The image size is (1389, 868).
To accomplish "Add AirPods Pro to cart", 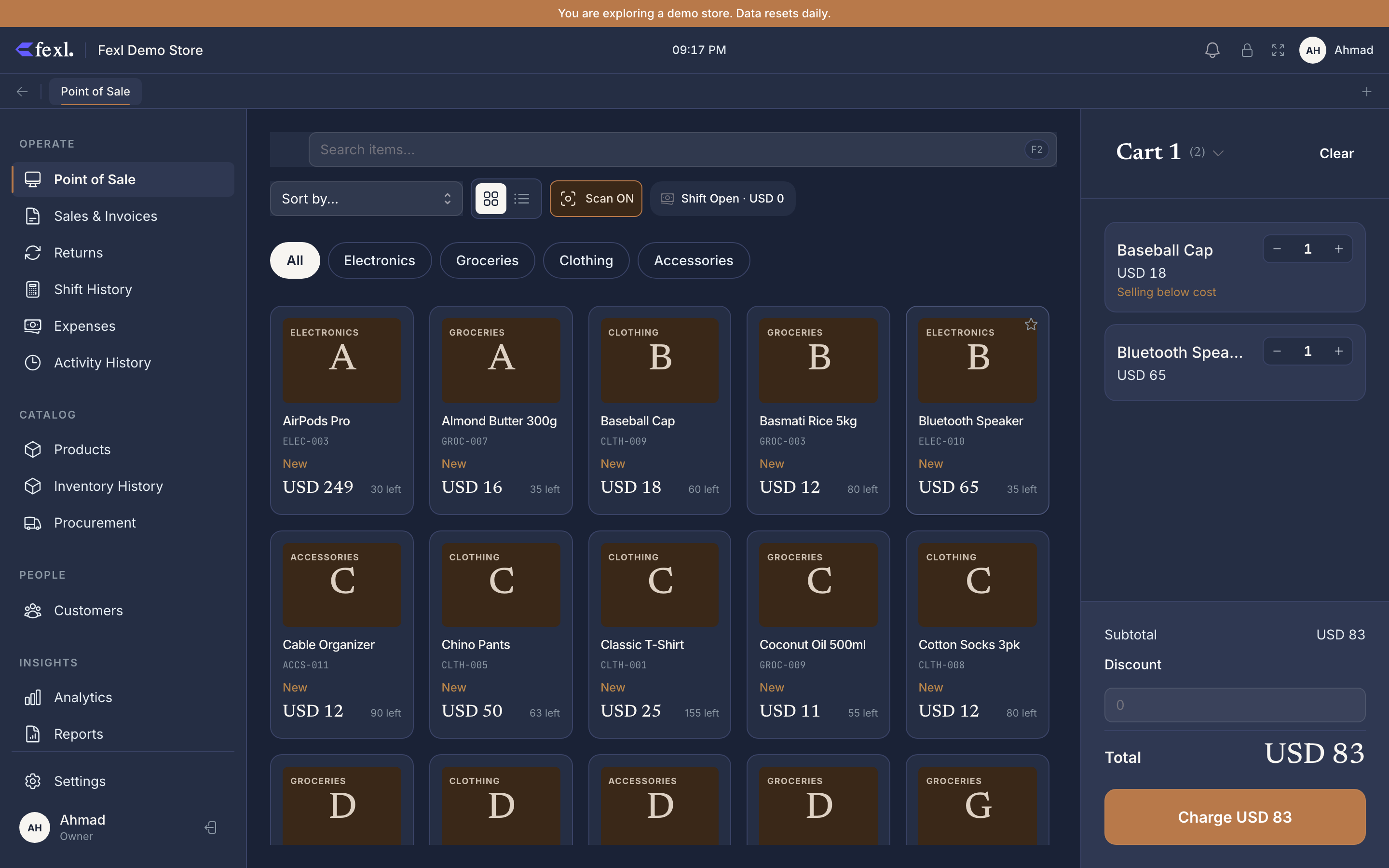I will click(x=341, y=410).
